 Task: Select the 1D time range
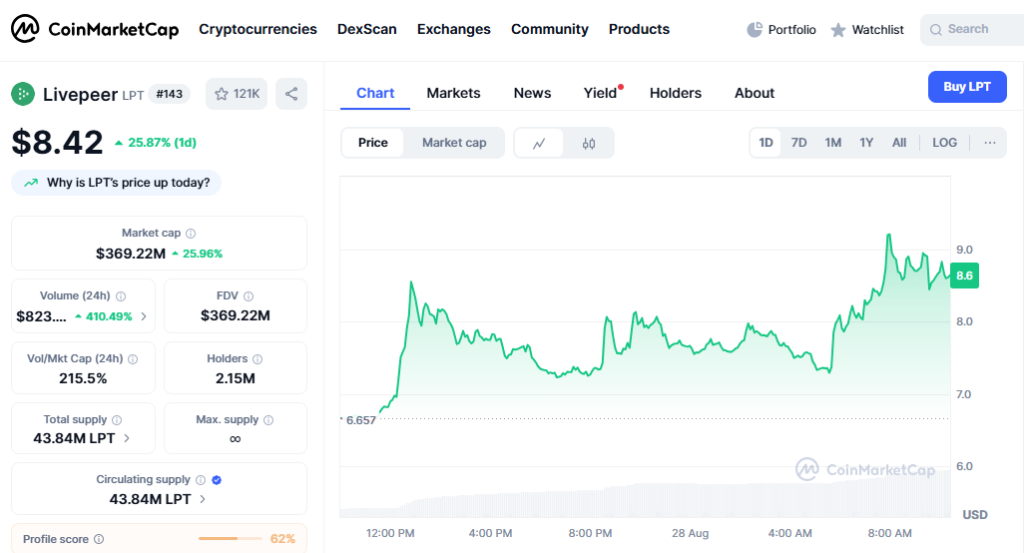[x=765, y=143]
